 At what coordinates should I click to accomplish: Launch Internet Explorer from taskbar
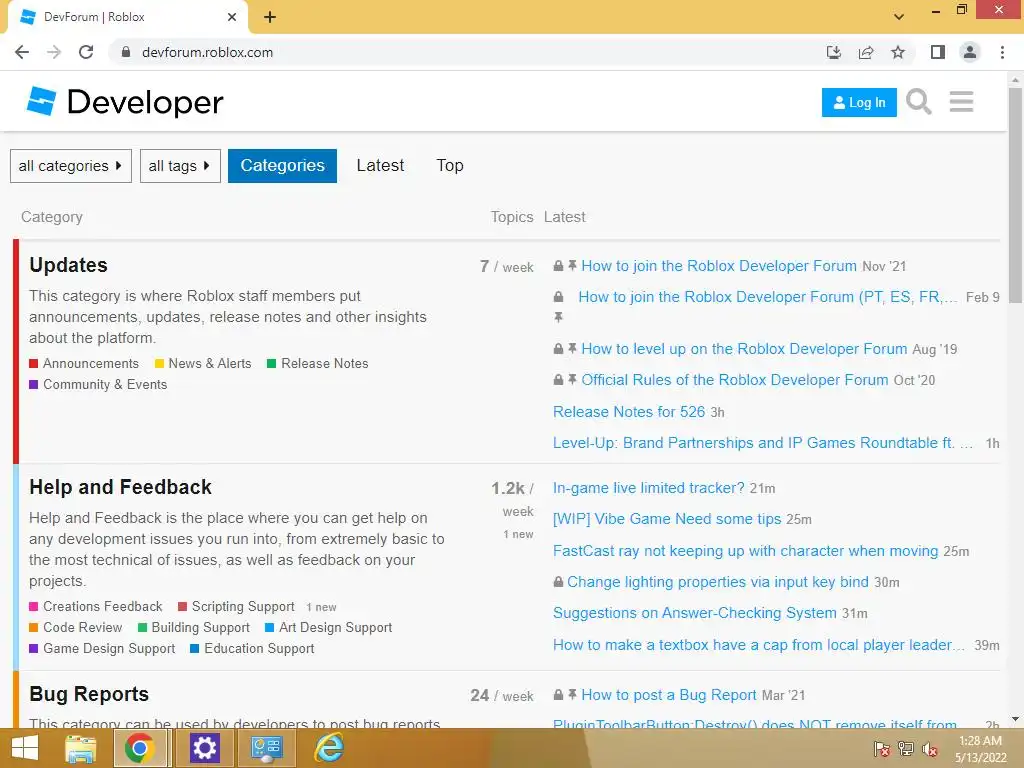point(329,748)
